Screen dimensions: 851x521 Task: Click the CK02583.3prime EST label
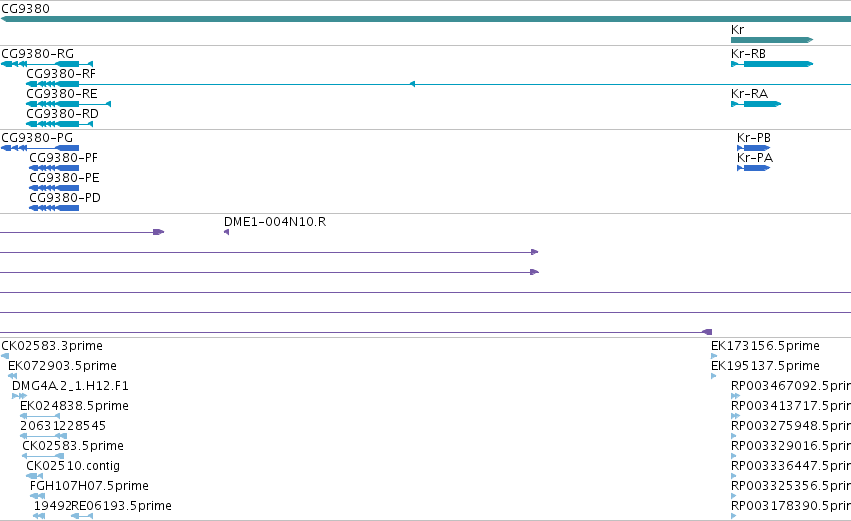(52, 346)
